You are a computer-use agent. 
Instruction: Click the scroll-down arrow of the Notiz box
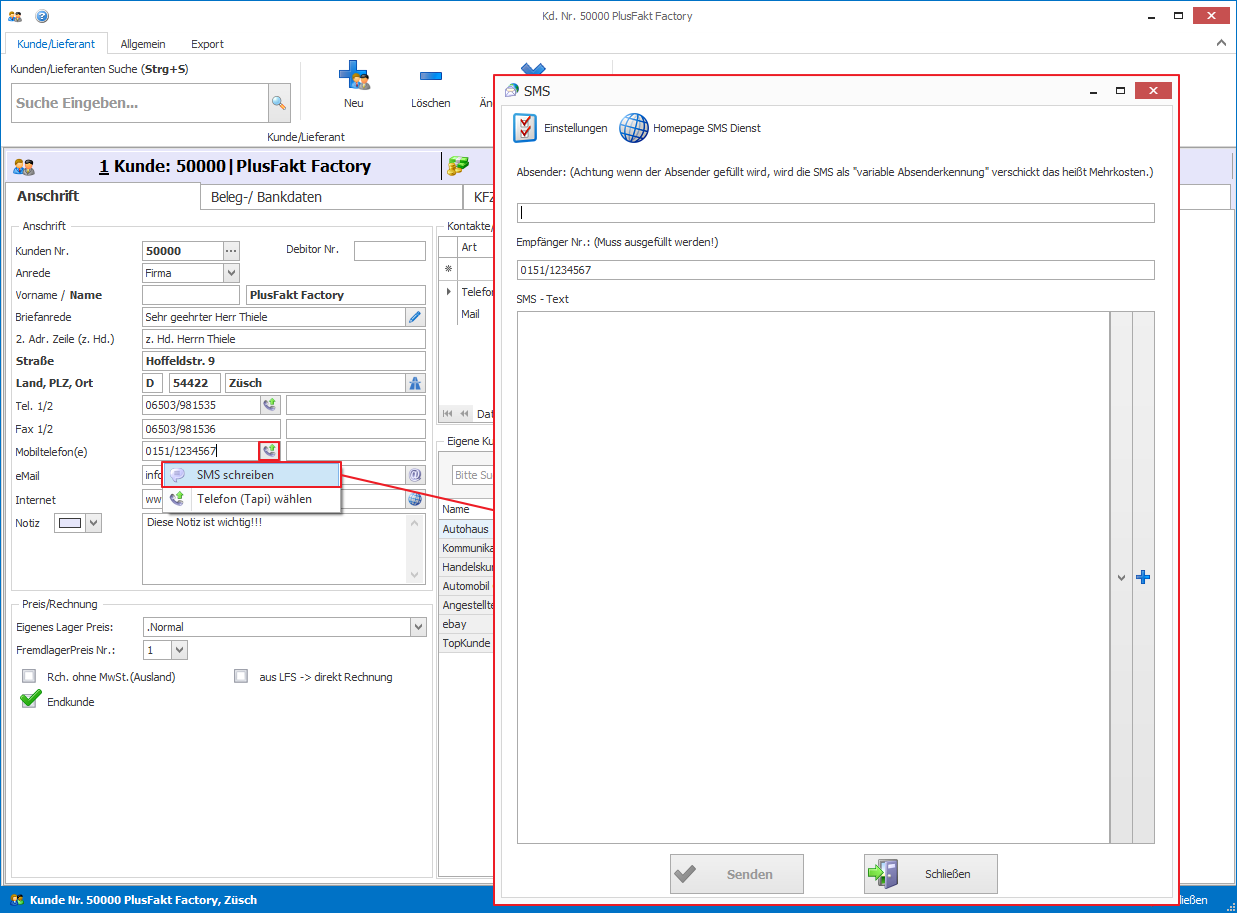pos(417,575)
